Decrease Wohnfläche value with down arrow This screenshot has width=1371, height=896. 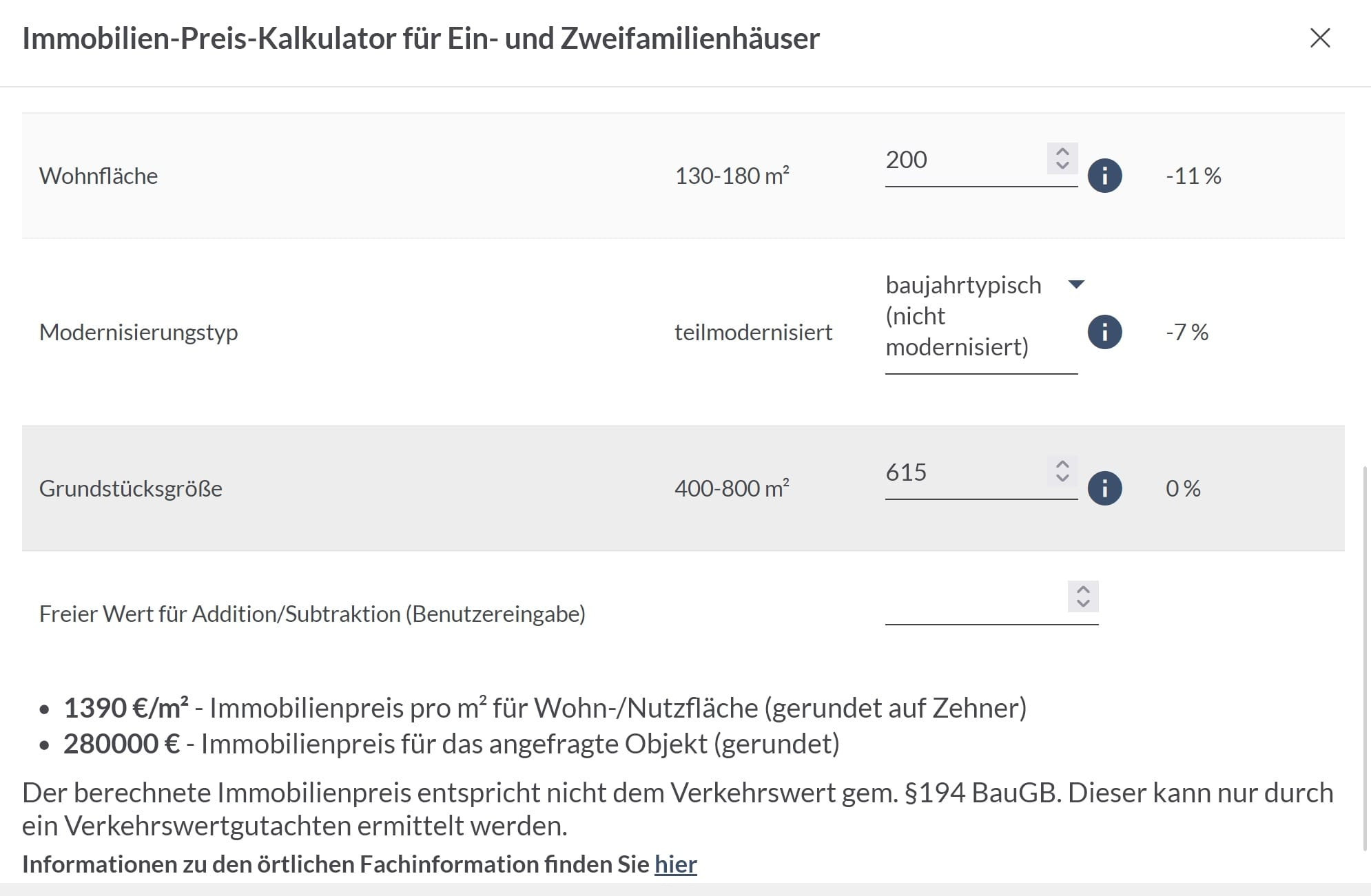click(x=1062, y=165)
